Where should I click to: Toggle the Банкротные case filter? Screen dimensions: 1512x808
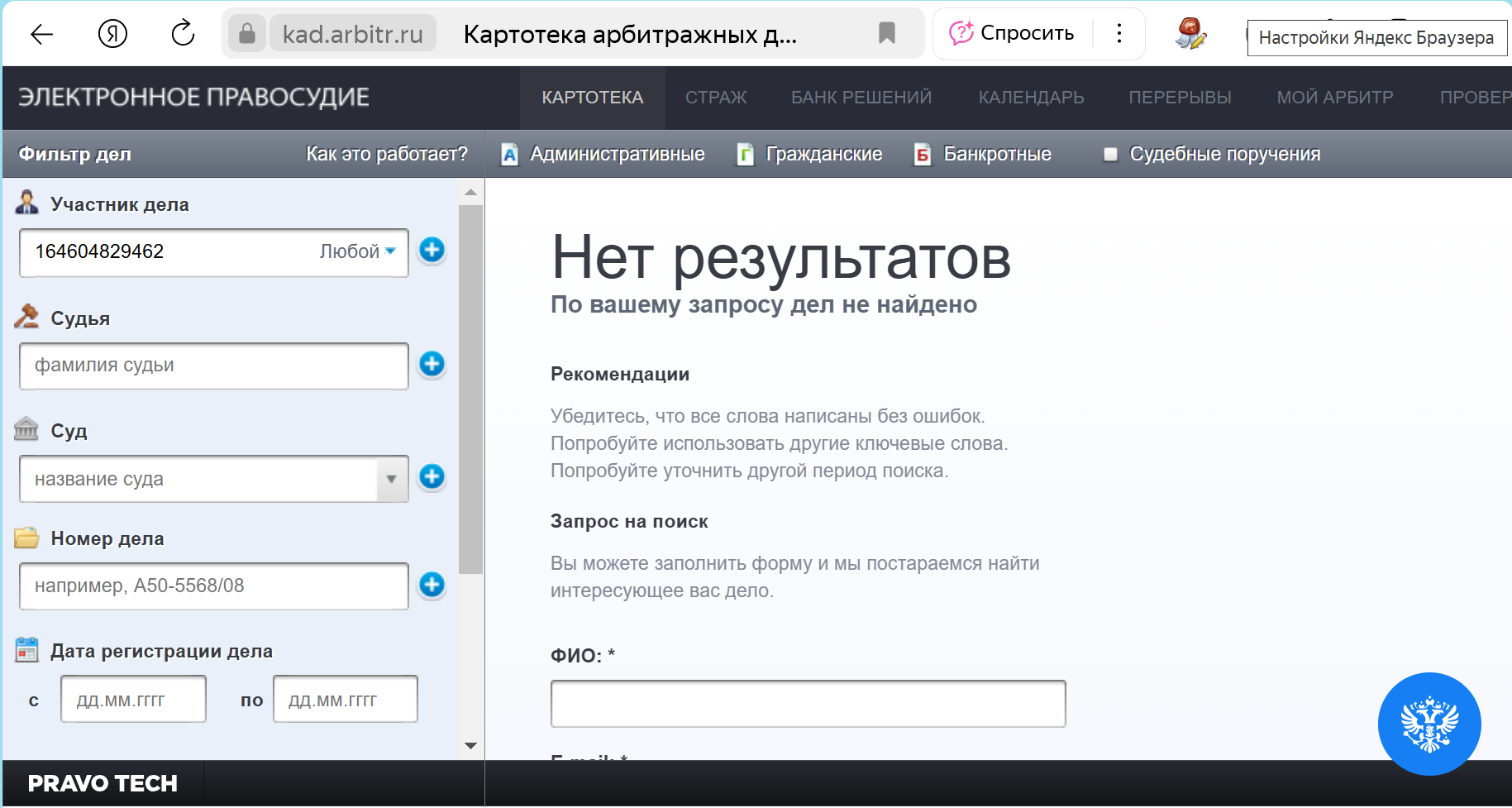click(983, 155)
